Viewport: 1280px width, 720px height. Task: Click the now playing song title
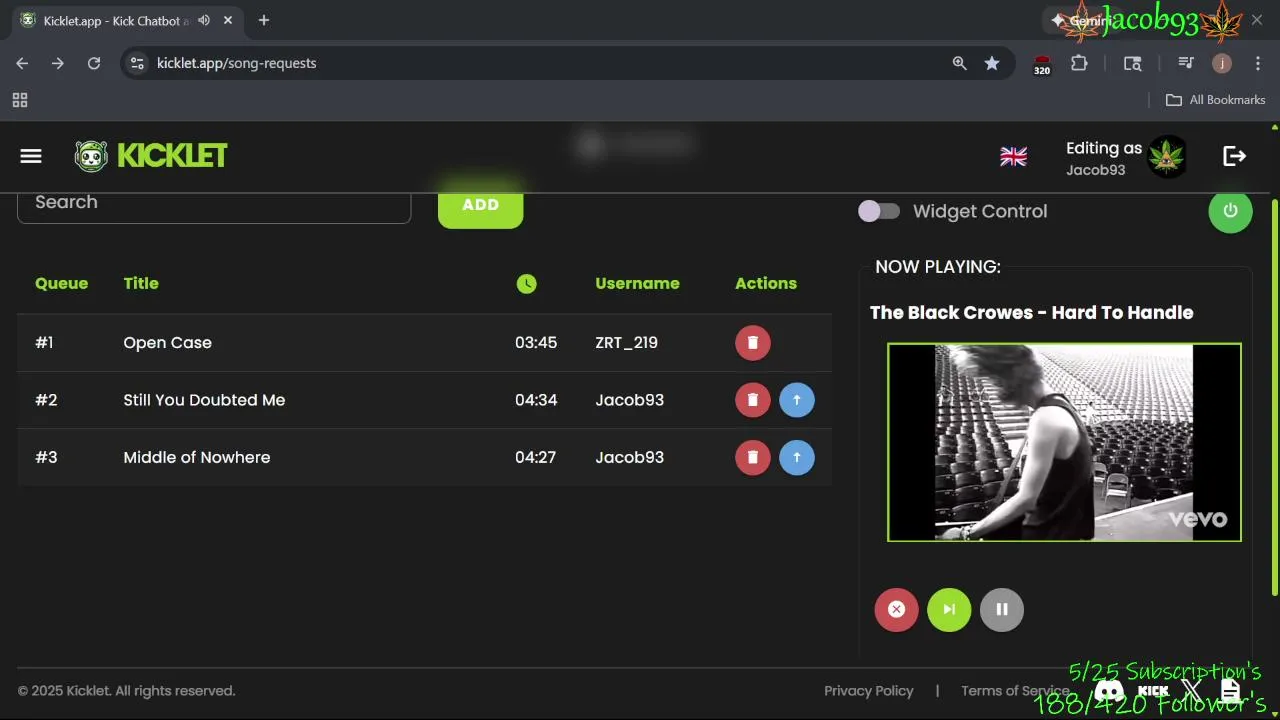[1031, 313]
